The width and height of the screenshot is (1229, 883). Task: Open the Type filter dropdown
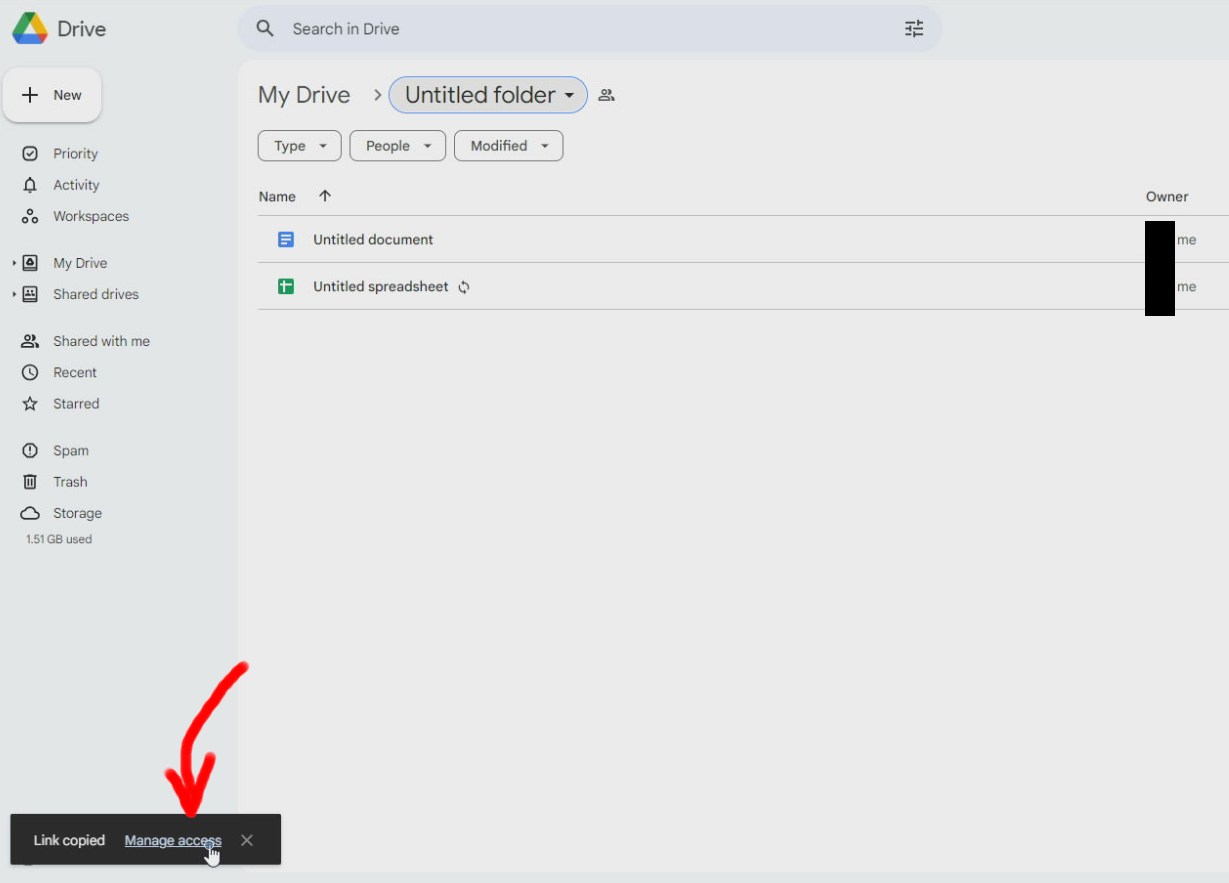click(x=299, y=146)
